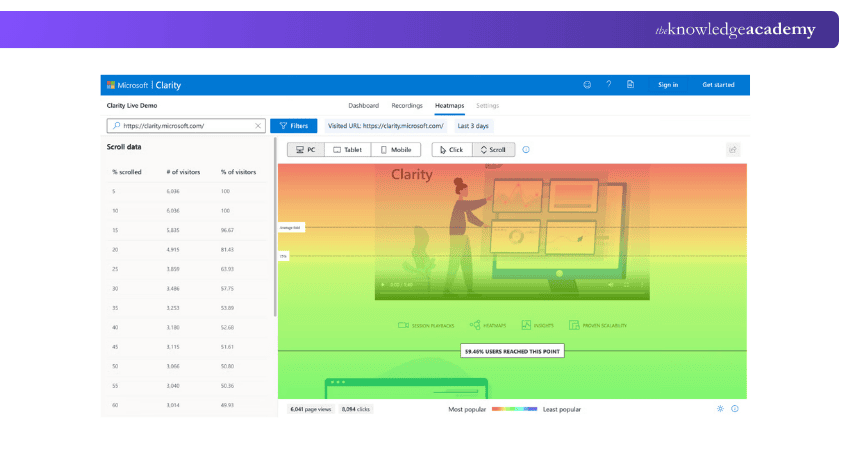Click the '% scrolled' column header
850x450 pixels.
pyautogui.click(x=126, y=172)
